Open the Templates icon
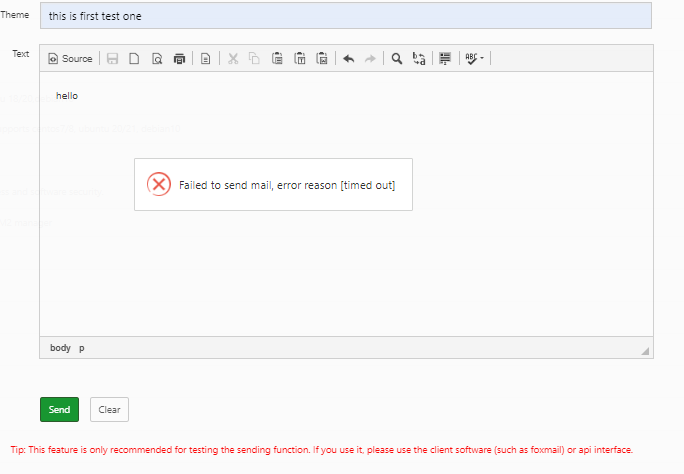Viewport: 684px width, 474px height. point(205,58)
